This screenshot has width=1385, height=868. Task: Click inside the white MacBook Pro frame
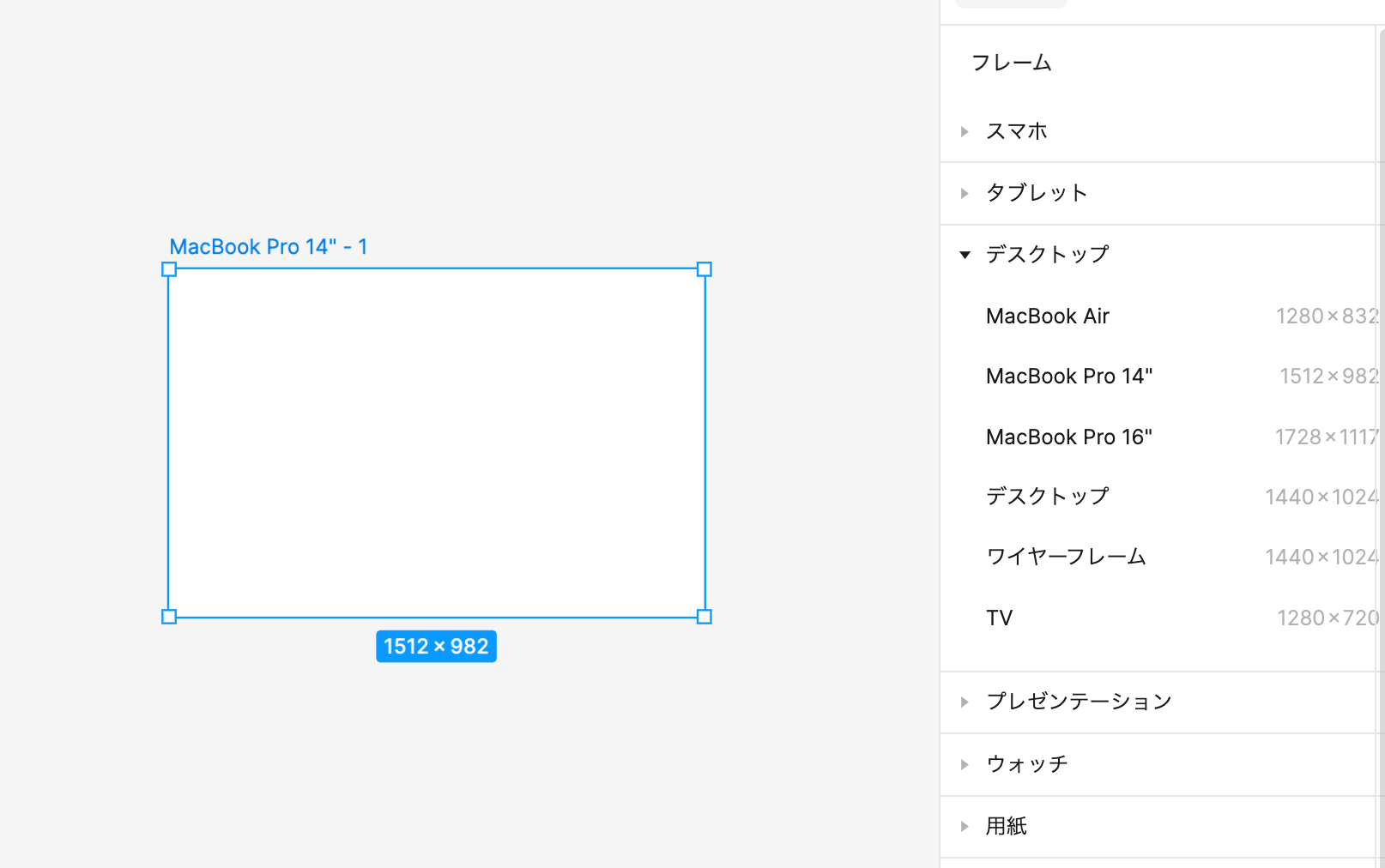click(x=437, y=443)
